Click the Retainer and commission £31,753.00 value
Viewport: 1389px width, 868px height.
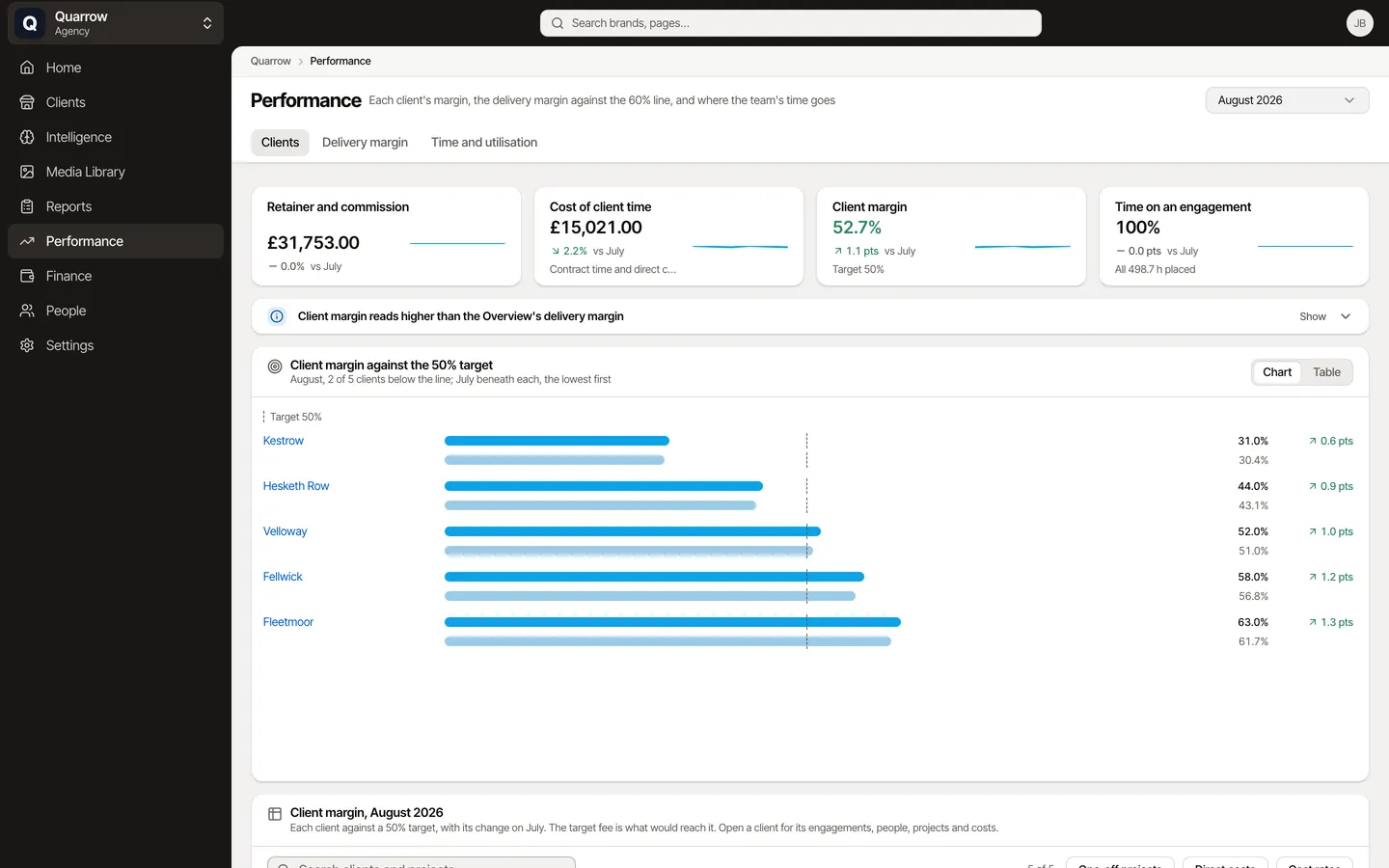click(313, 243)
